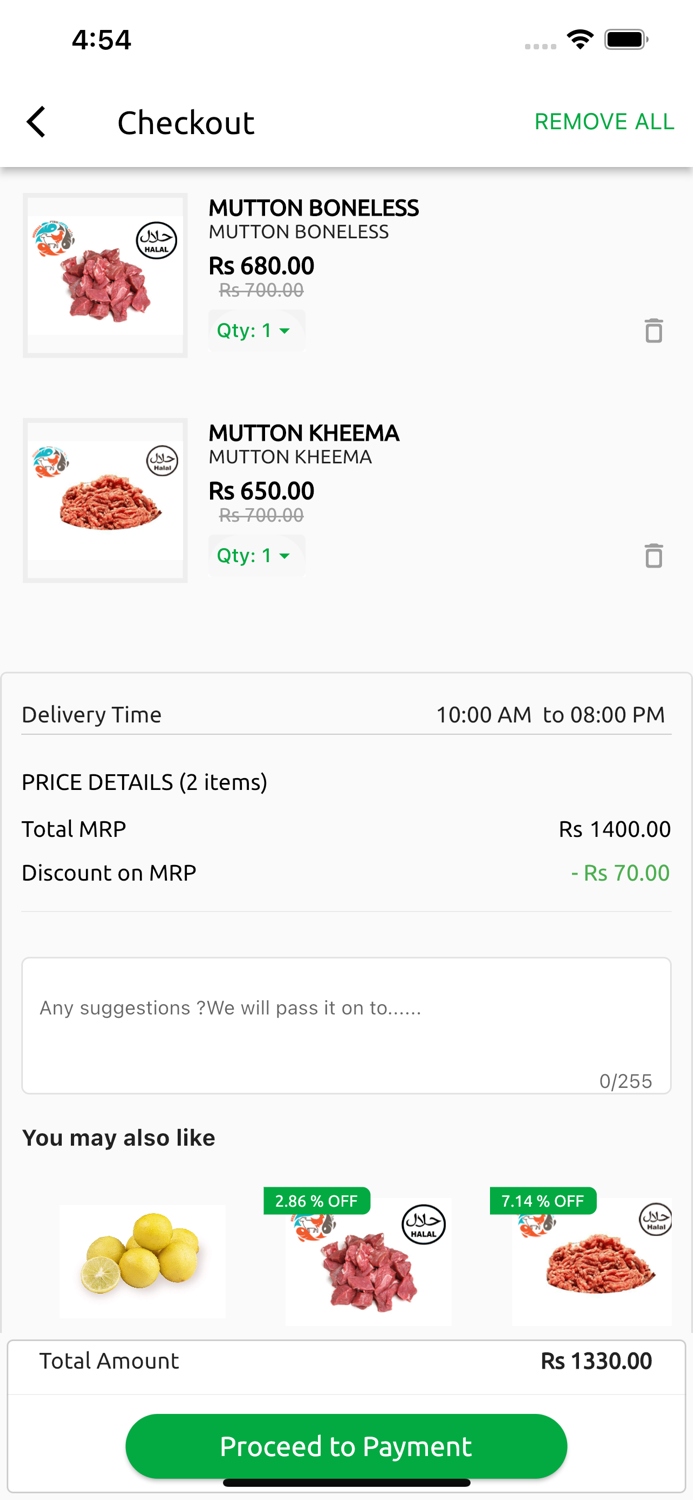
Task: Select the lemons recommended product
Action: pyautogui.click(x=142, y=1260)
